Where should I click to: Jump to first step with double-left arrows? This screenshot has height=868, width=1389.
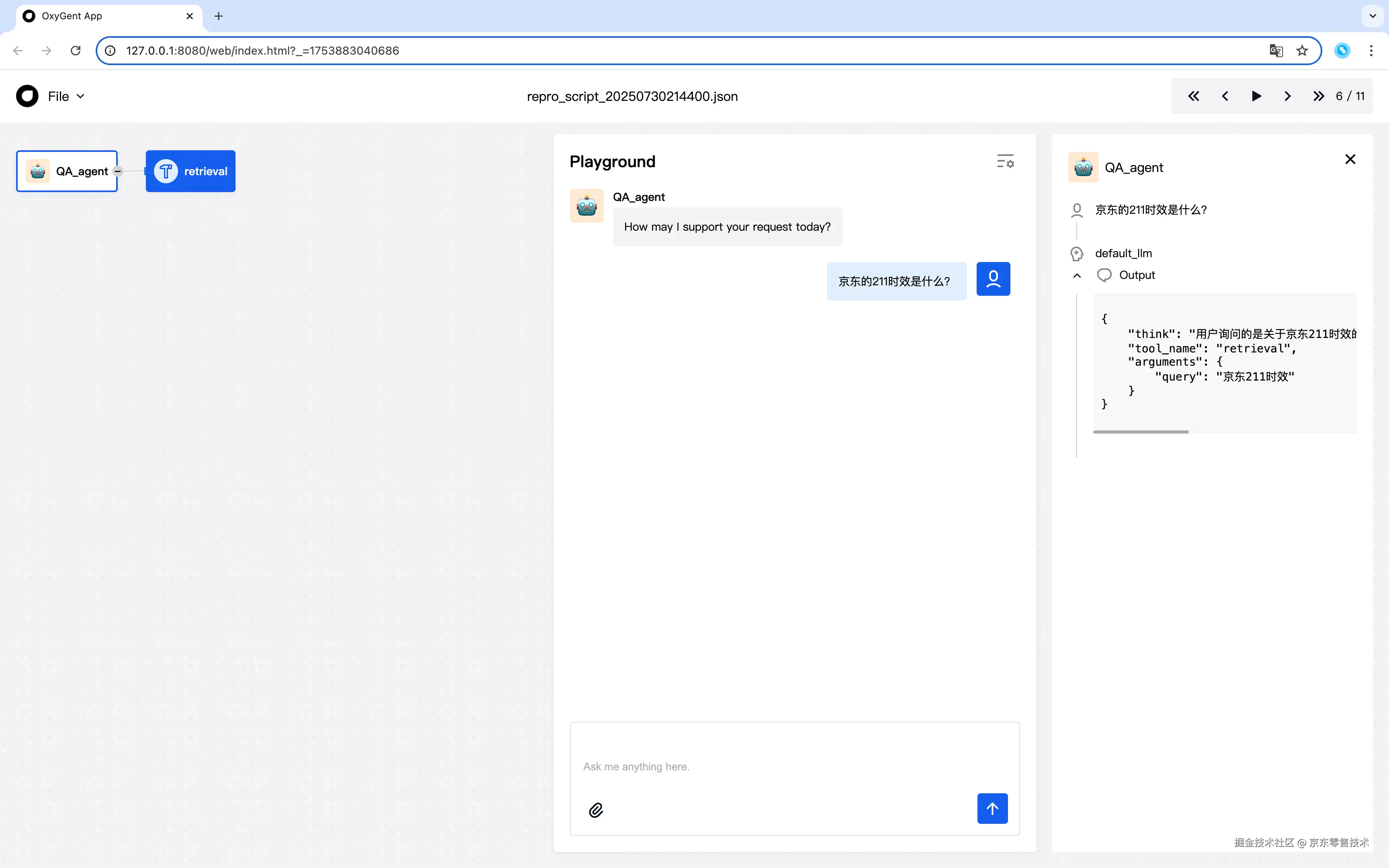pos(1193,96)
